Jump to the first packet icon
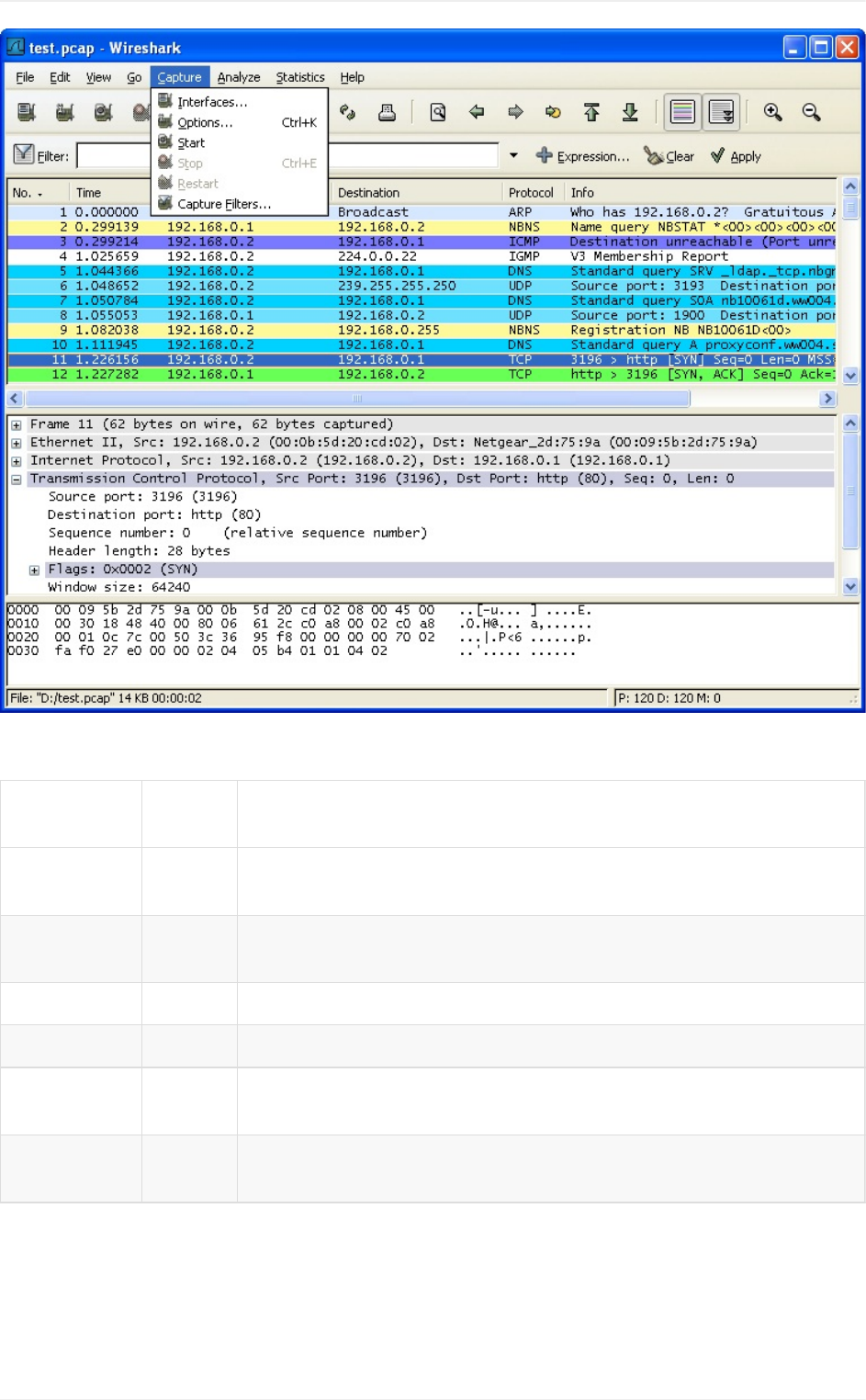866x1400 pixels. pyautogui.click(x=591, y=112)
